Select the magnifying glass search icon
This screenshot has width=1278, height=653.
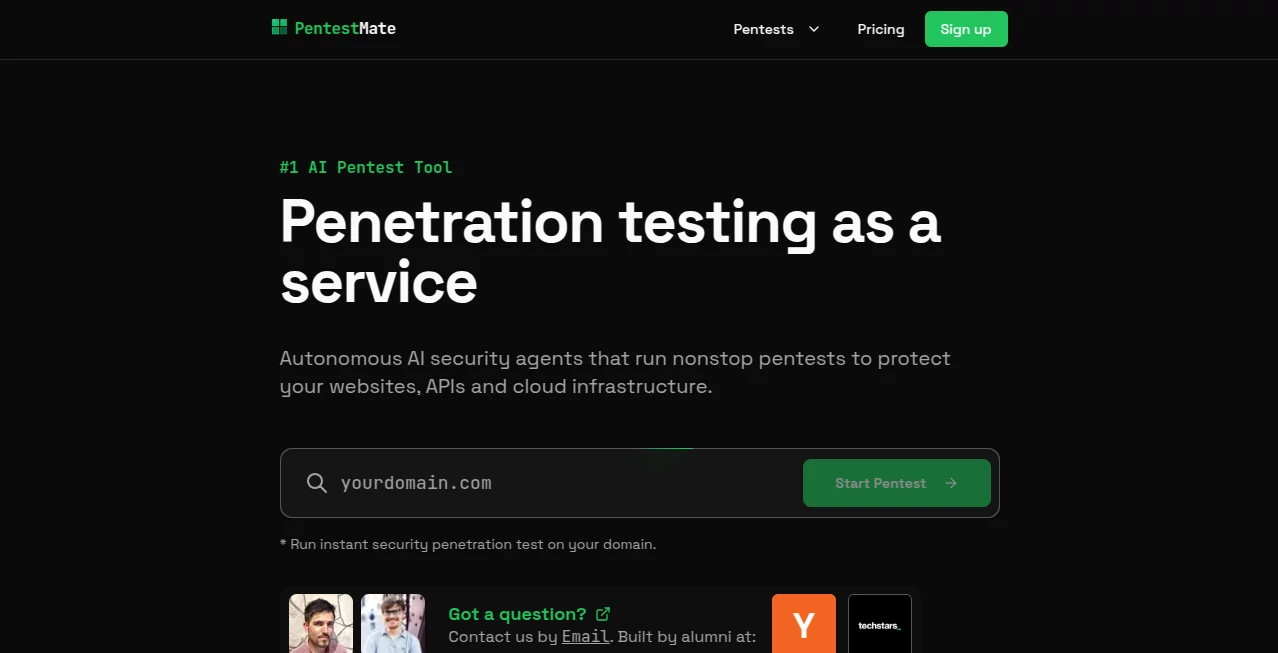coord(316,483)
